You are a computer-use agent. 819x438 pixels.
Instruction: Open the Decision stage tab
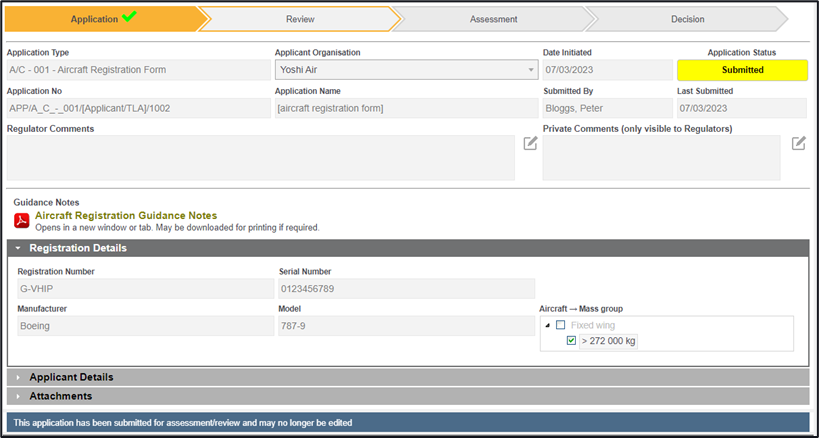click(x=687, y=19)
